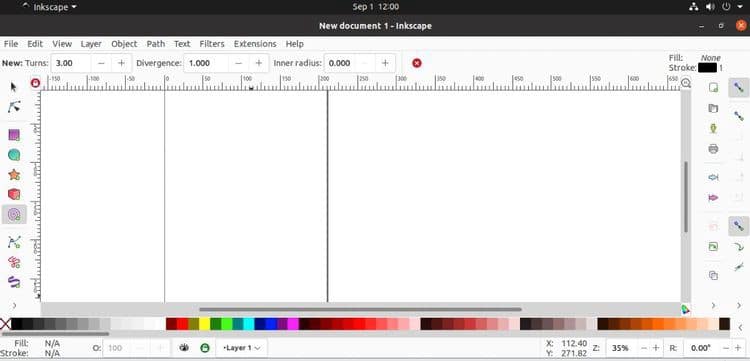Select the Pencil freehand tool

coord(14,262)
